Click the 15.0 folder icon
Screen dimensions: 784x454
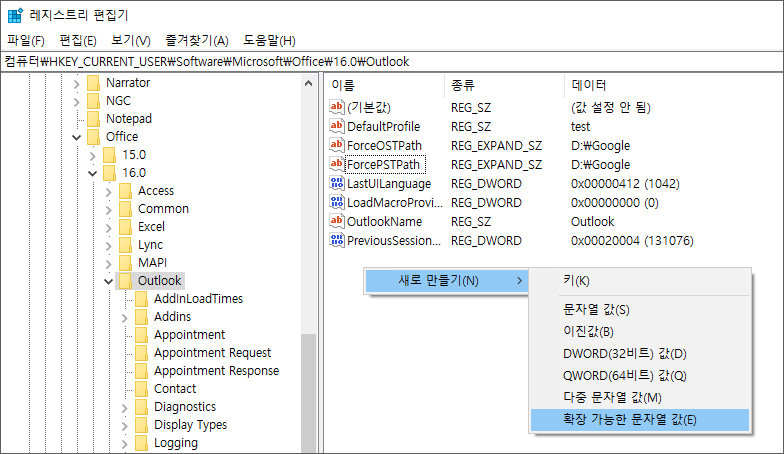pos(110,155)
